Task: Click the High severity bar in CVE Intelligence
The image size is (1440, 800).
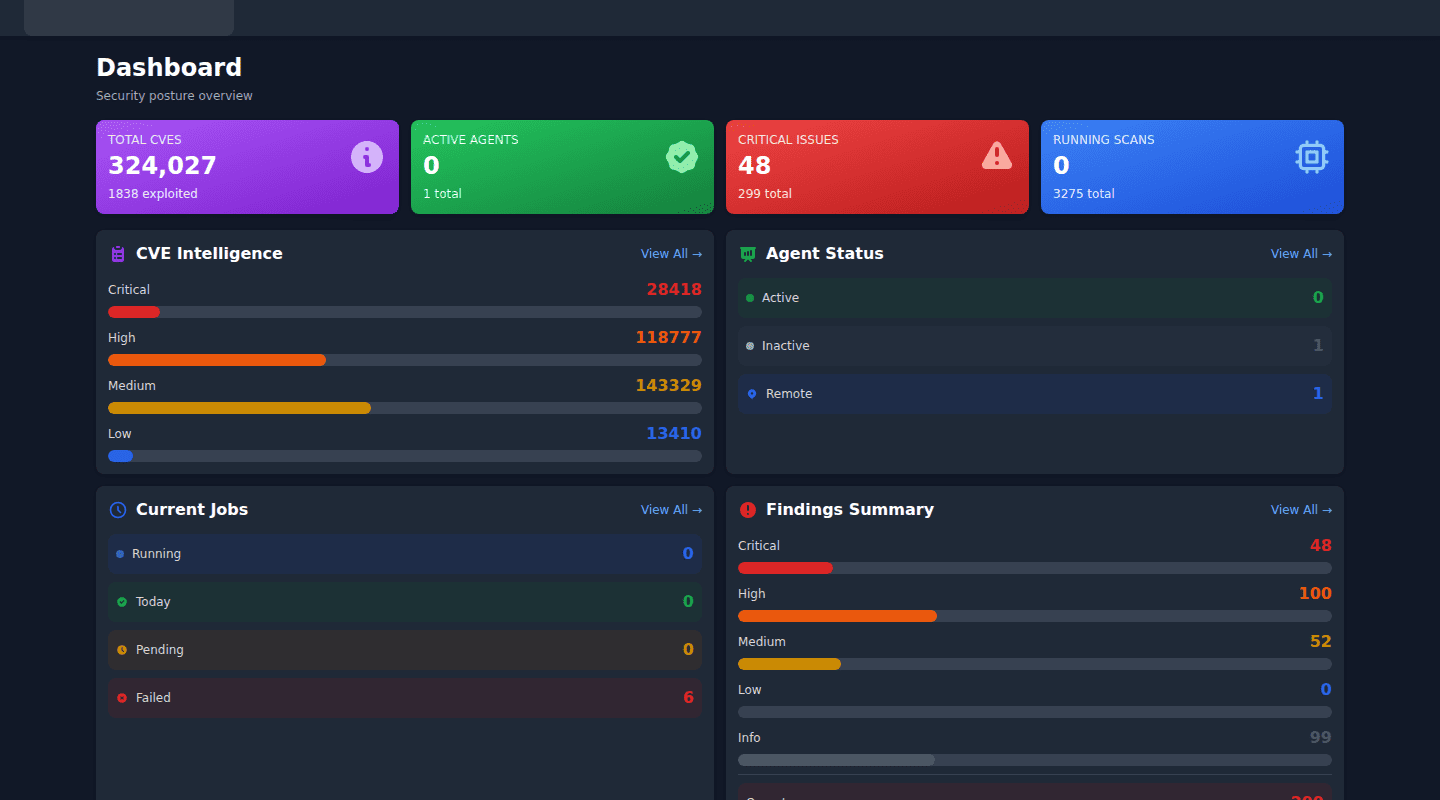Action: [405, 360]
